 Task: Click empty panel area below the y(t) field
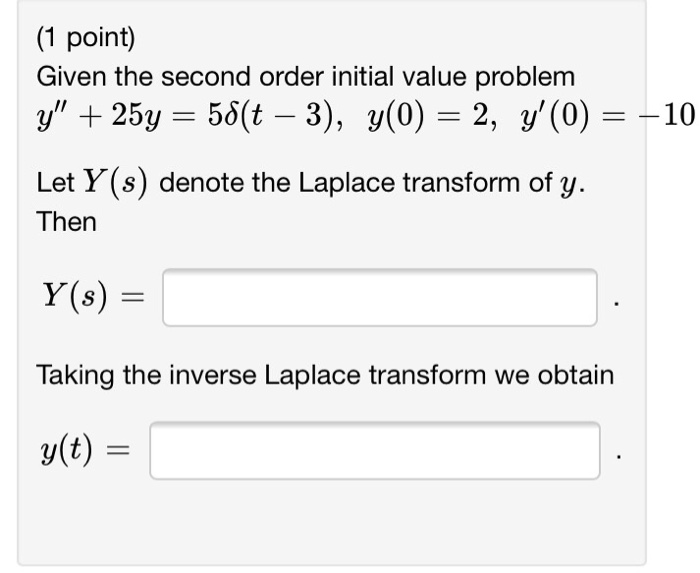[331, 522]
